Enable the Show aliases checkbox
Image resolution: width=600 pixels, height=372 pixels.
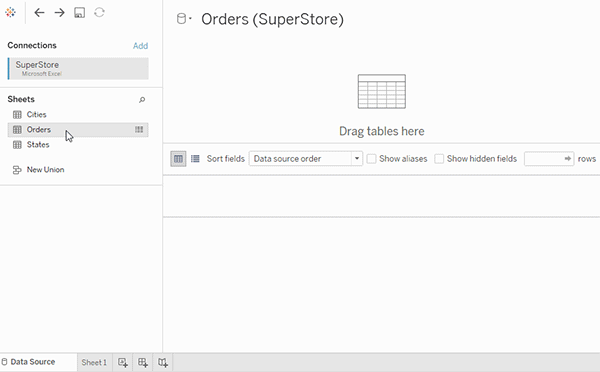point(372,158)
